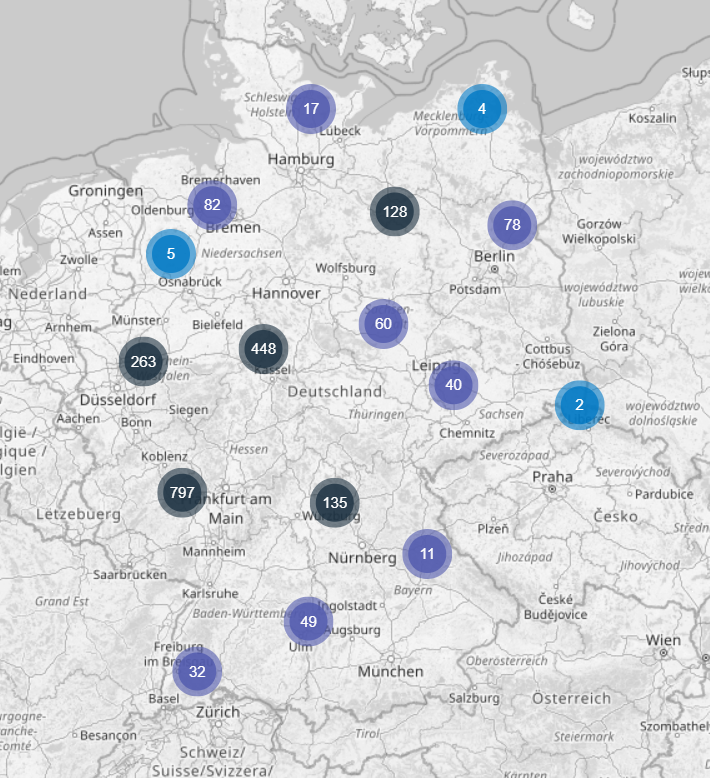Click the Pardubice city label
The width and height of the screenshot is (710, 778).
coord(664,494)
